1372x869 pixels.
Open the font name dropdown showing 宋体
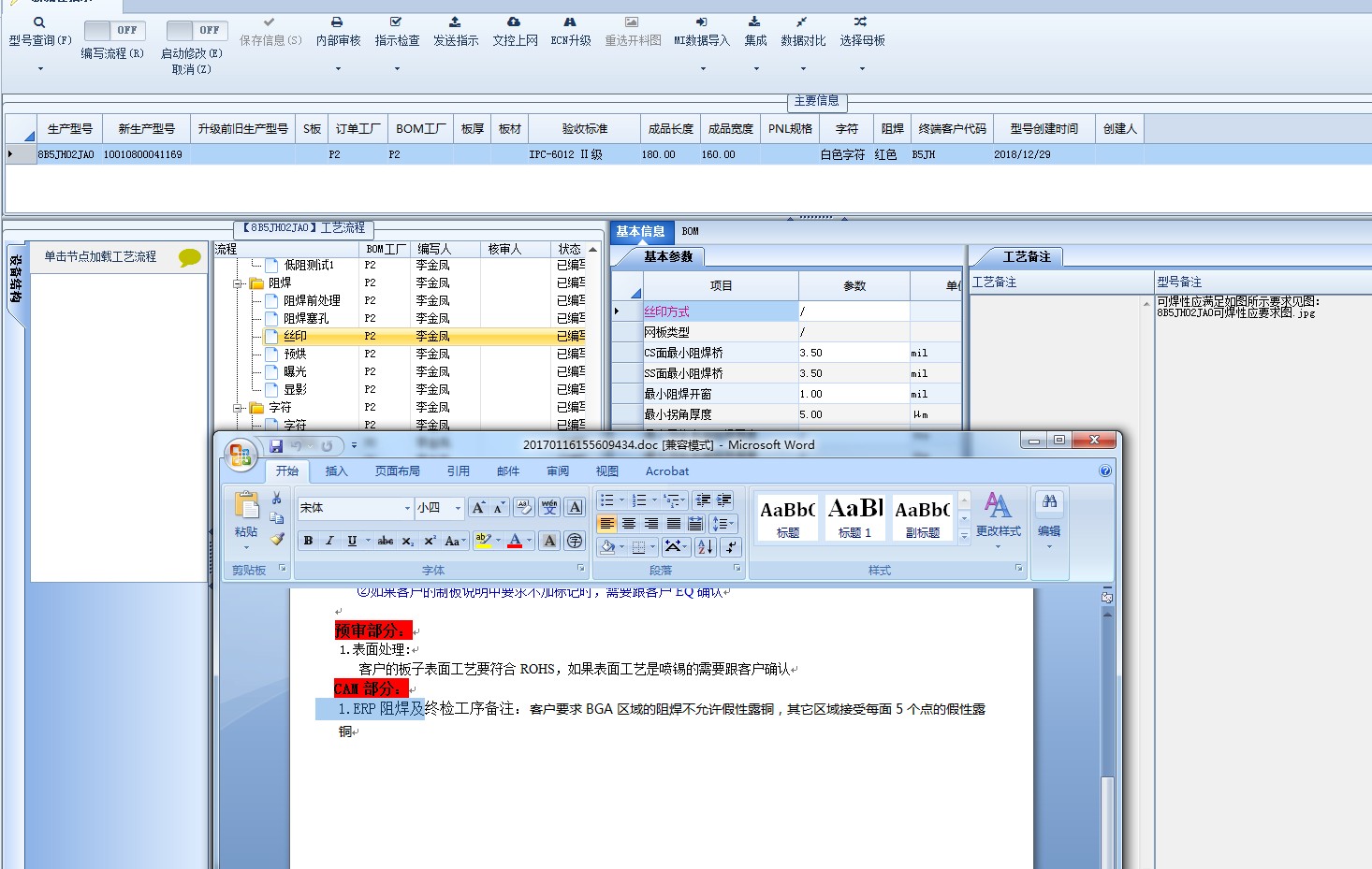[x=407, y=508]
